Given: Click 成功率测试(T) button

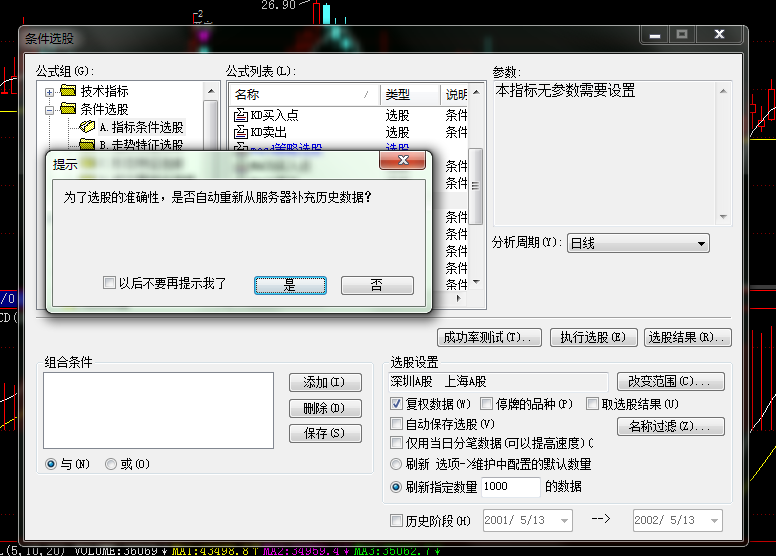Looking at the screenshot, I should point(489,338).
